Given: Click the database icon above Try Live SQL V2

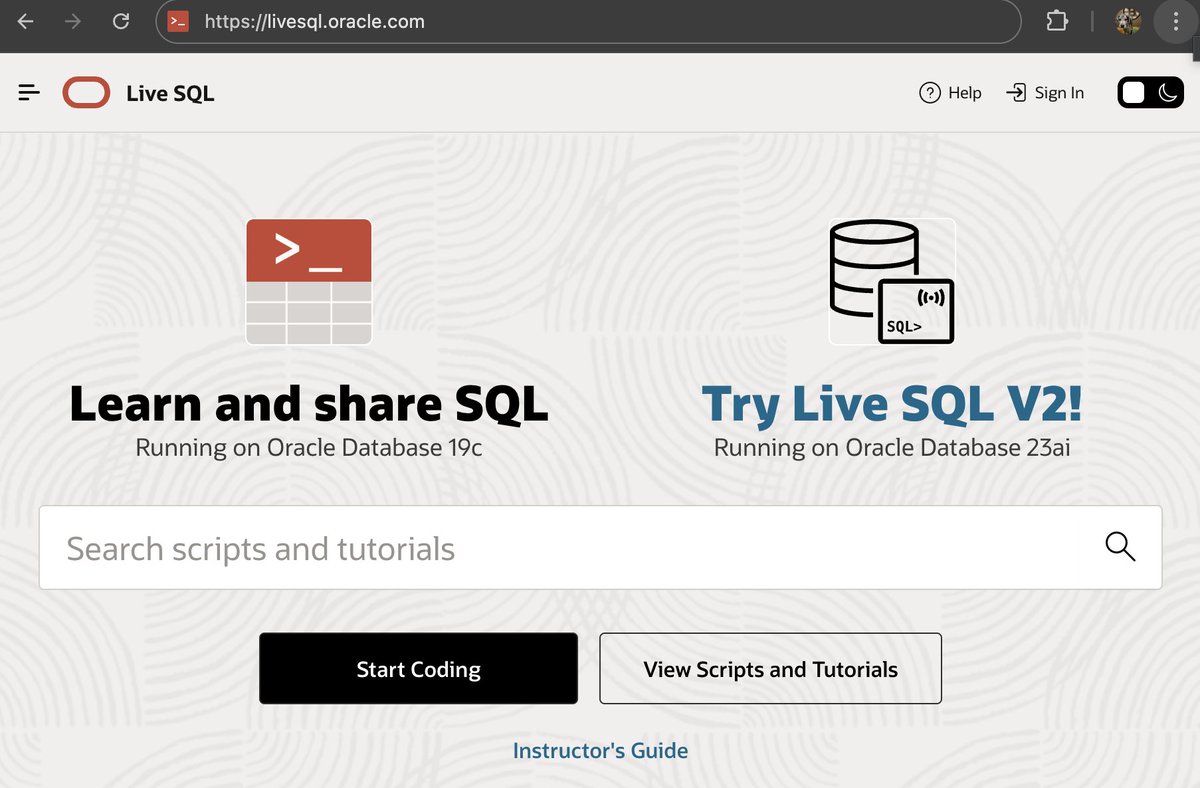Looking at the screenshot, I should [x=890, y=281].
